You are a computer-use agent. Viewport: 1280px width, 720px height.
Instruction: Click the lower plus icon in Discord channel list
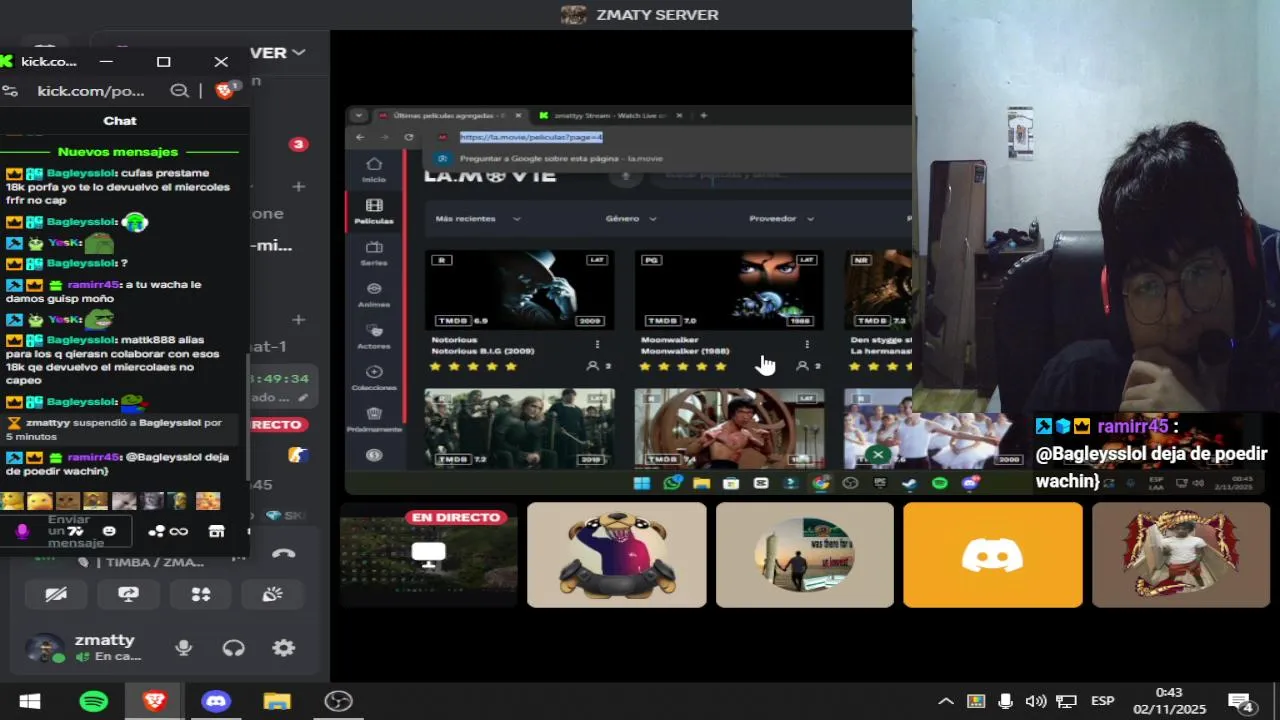point(298,320)
